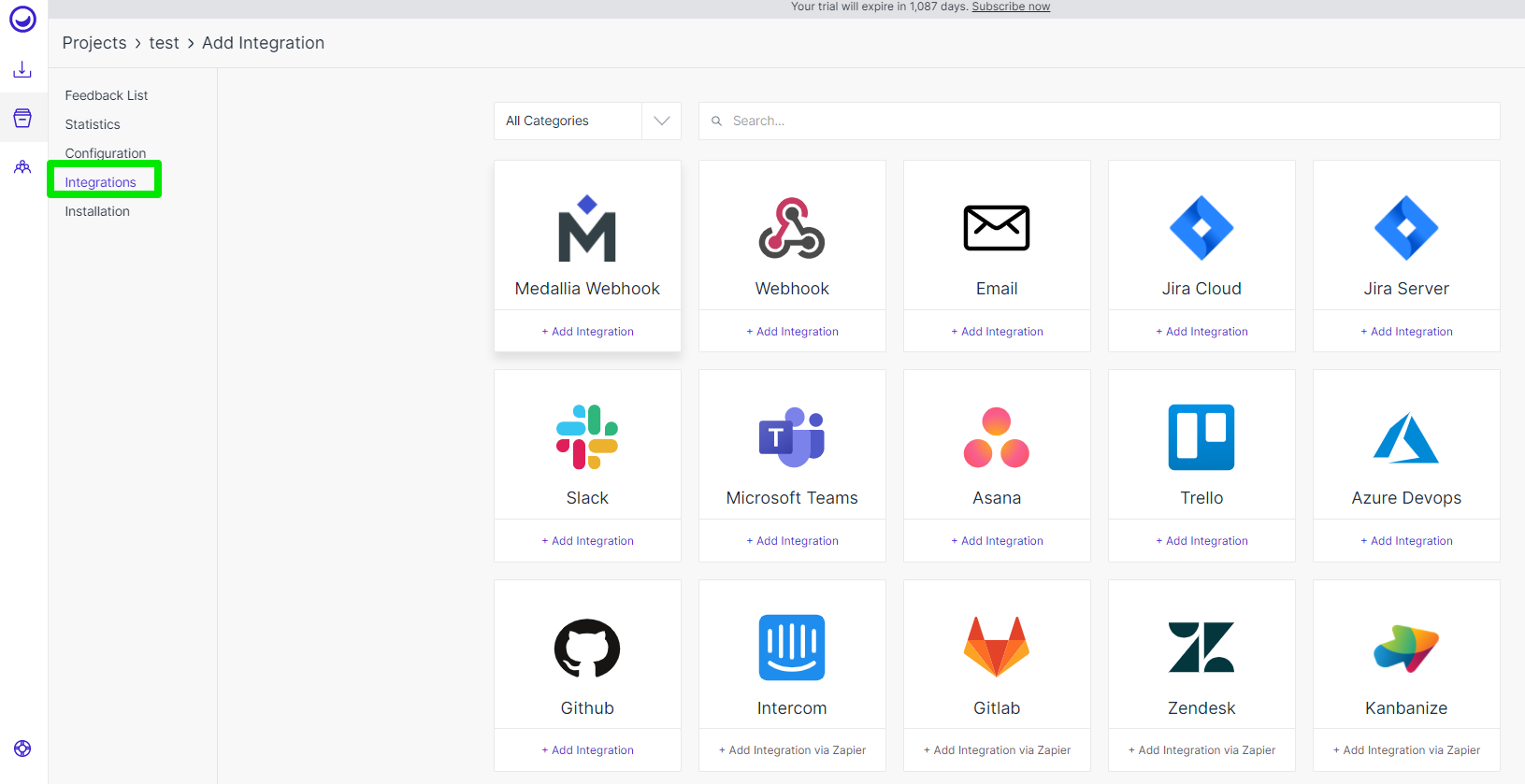Click the search magnifier icon
Viewport: 1525px width, 784px height.
(717, 121)
